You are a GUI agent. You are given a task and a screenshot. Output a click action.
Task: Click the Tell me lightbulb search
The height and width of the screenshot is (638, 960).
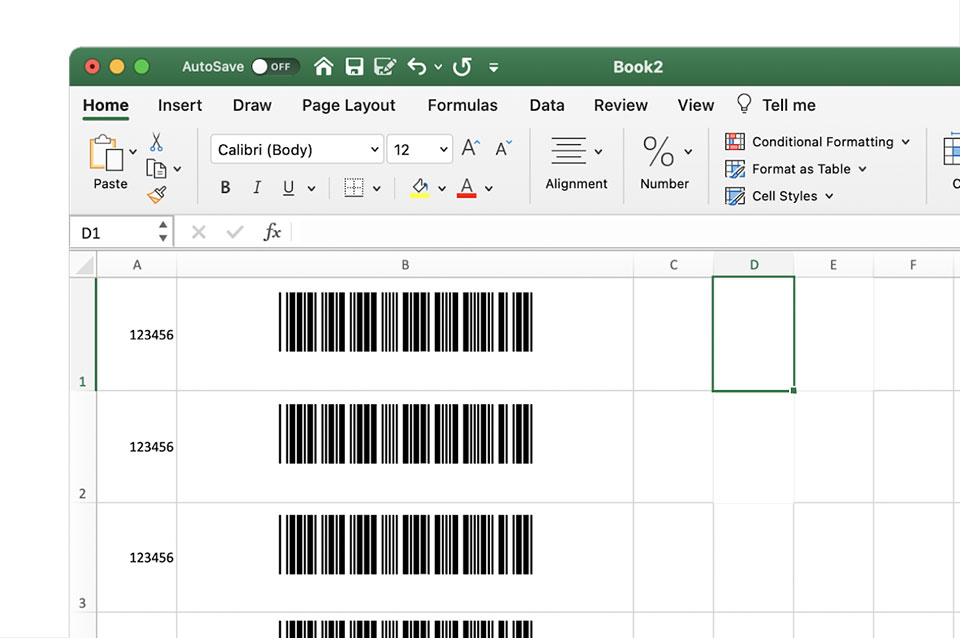[776, 105]
